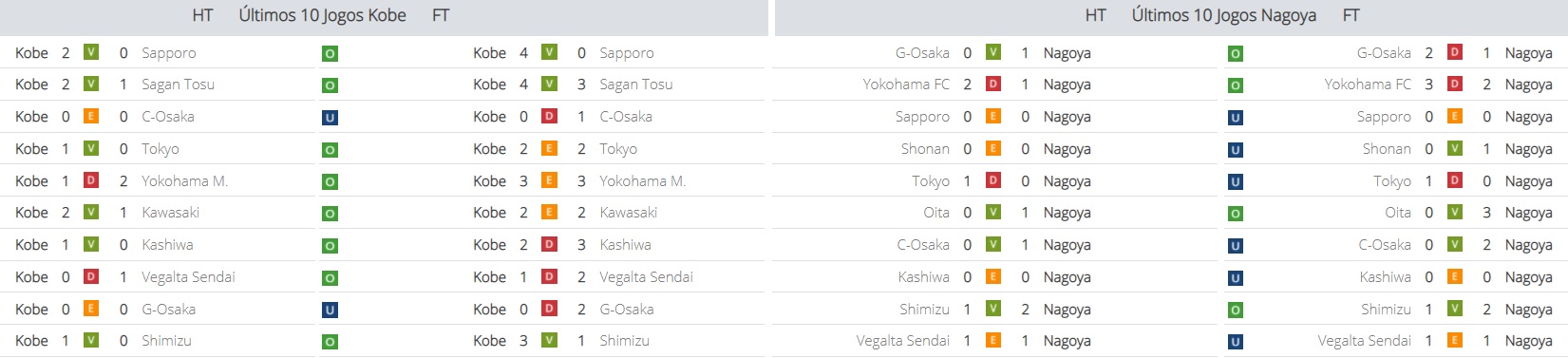This screenshot has height=358, width=1568.
Task: Click the green V badge in Kobe vs Sapporo HT row
Action: (x=91, y=52)
